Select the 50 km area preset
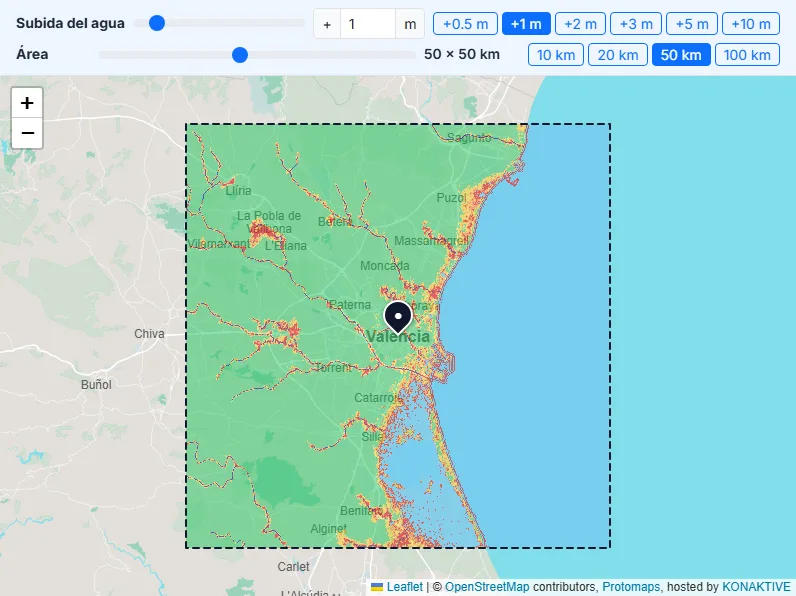Screen dimensions: 796x596 tap(681, 55)
